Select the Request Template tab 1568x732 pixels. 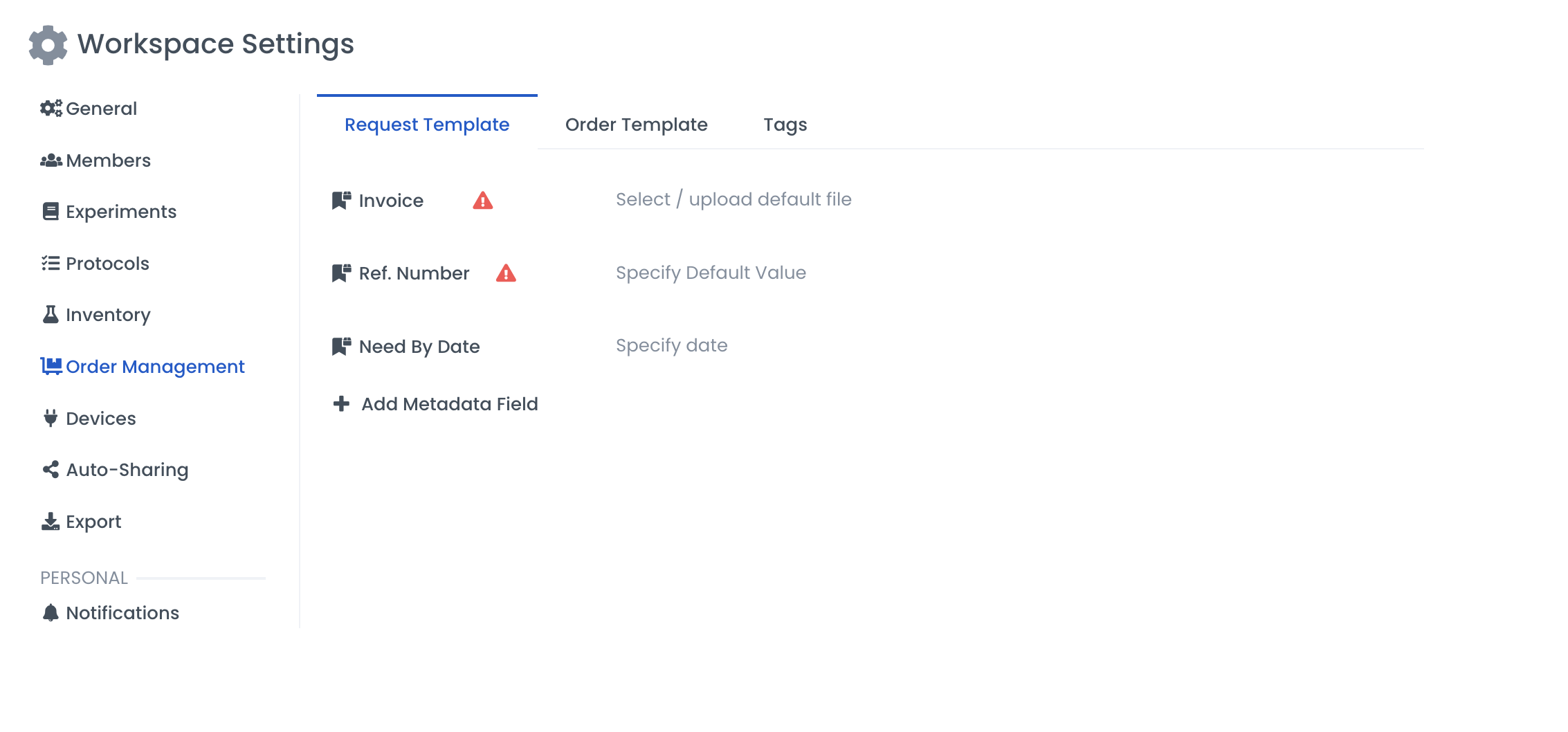(426, 125)
